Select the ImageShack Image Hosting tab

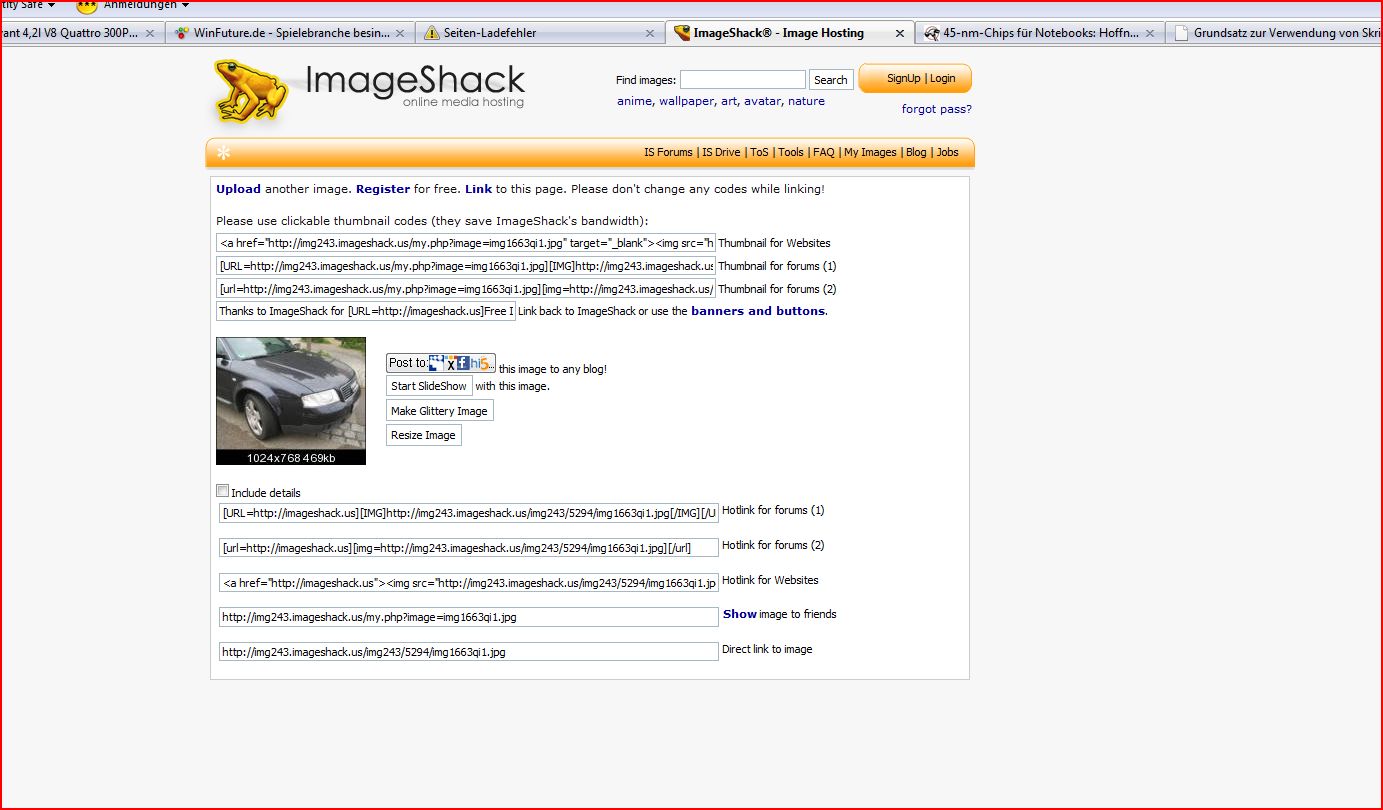tap(790, 33)
